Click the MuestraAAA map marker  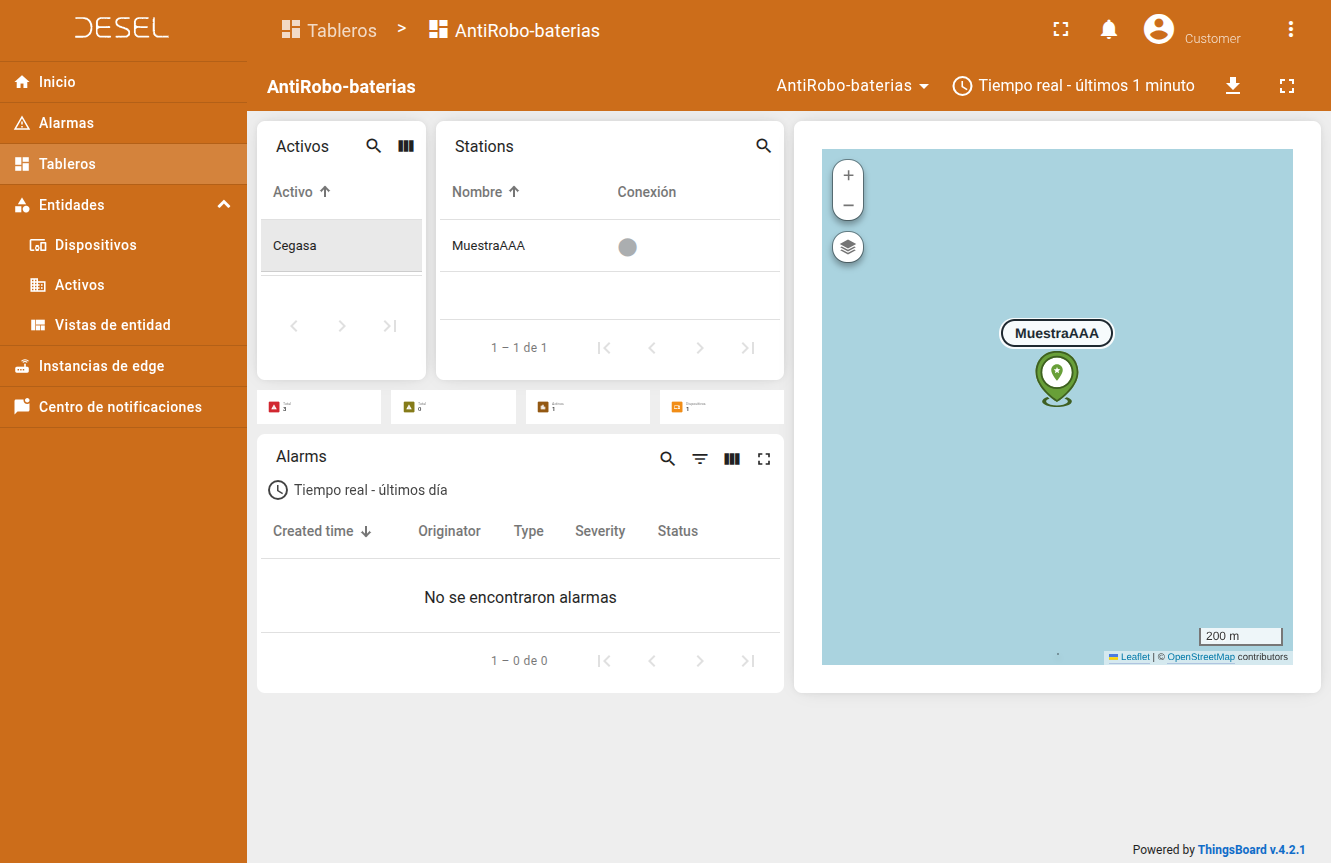point(1056,377)
